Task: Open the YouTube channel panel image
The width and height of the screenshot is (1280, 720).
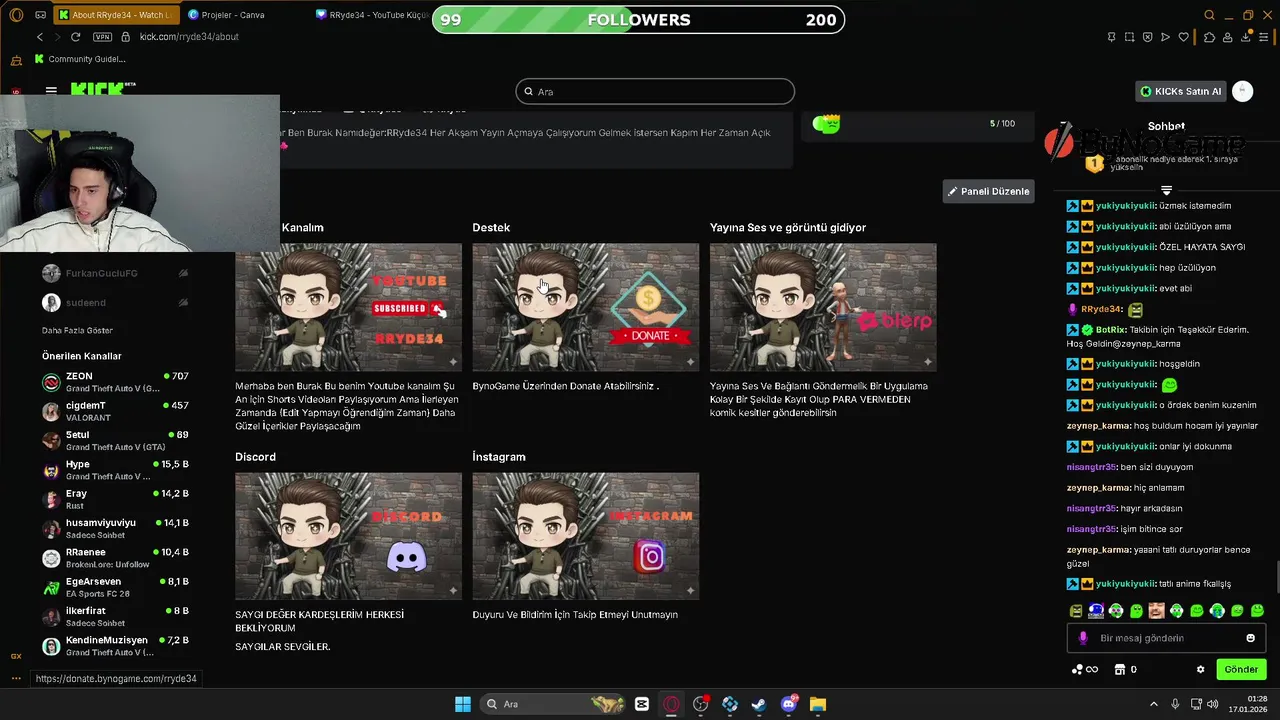Action: tap(348, 307)
